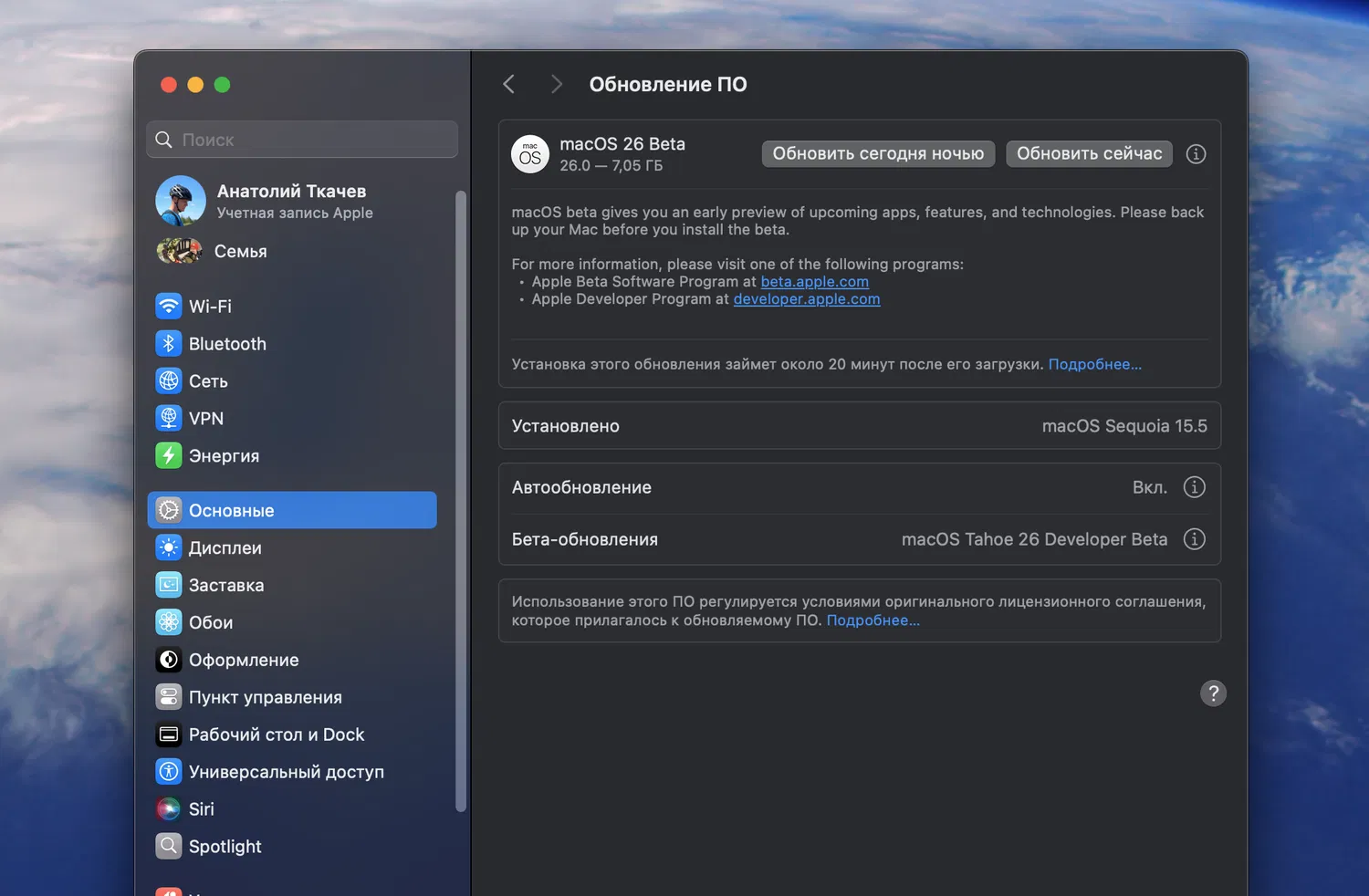1369x896 pixels.
Task: Click the Spotlight magnifier icon
Action: [x=169, y=847]
